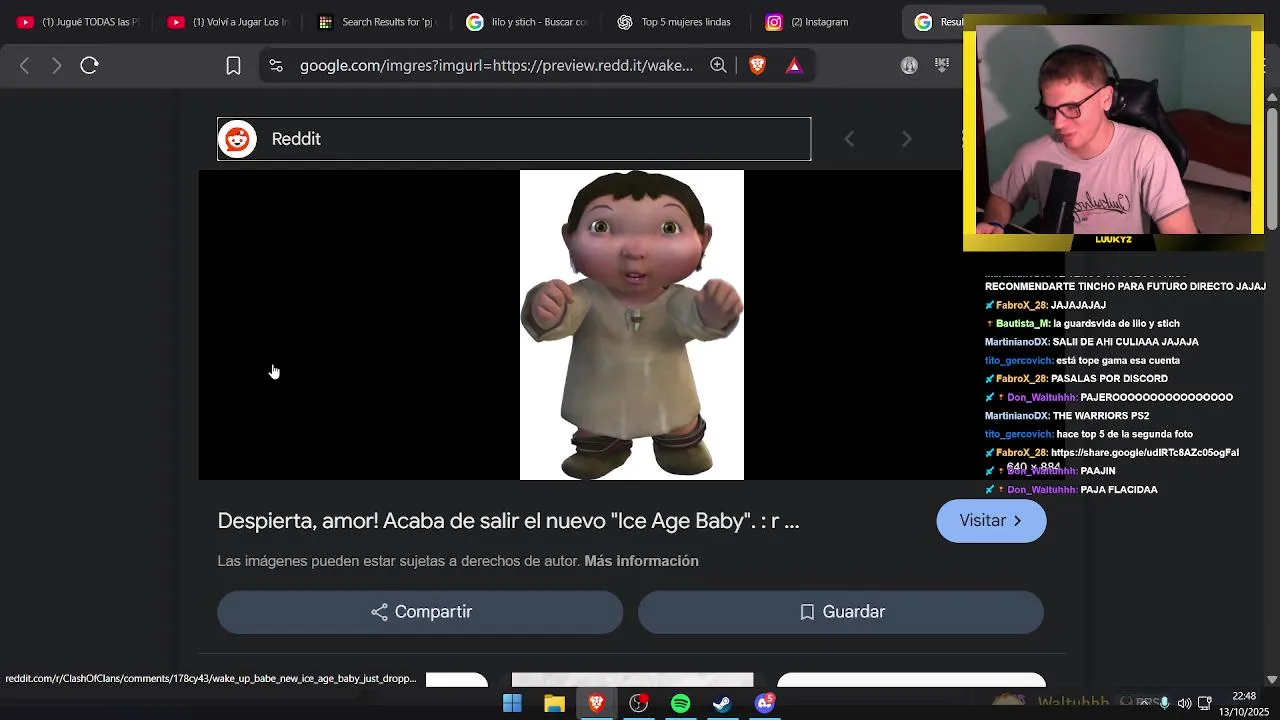Click the microphone tray icon

point(1164,703)
